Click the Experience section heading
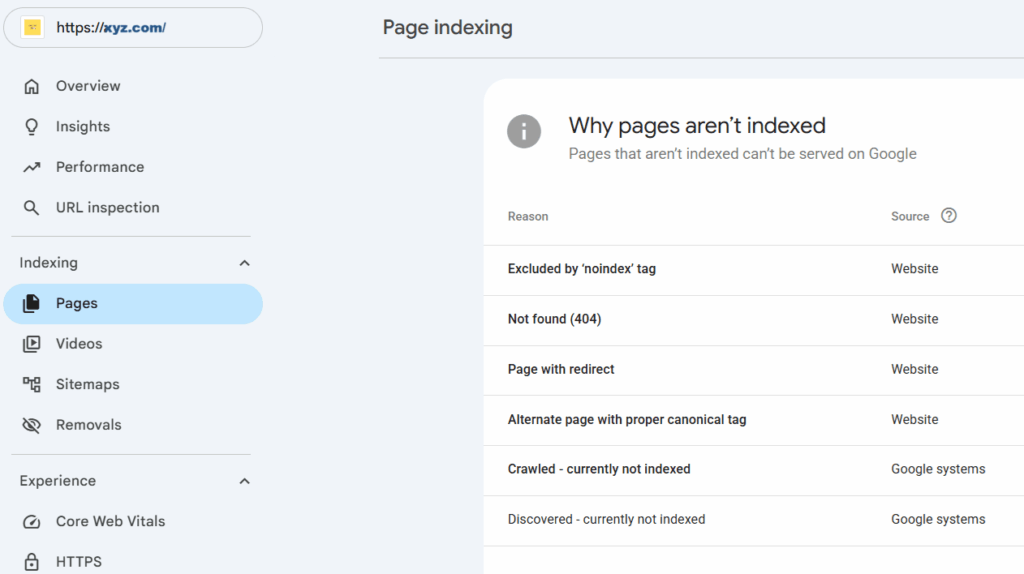Viewport: 1024px width, 574px height. tap(57, 481)
